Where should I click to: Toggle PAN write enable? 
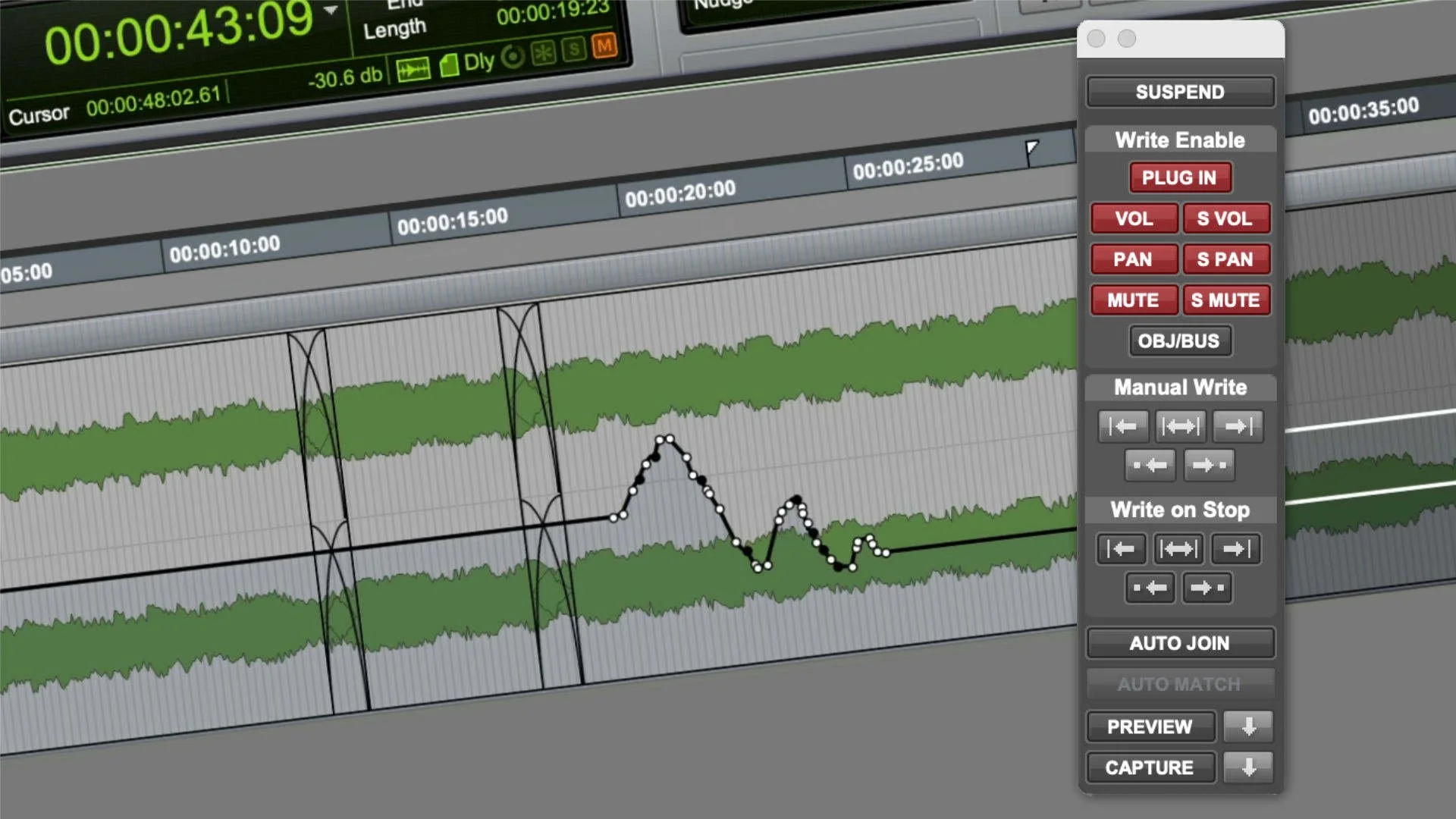(1133, 259)
